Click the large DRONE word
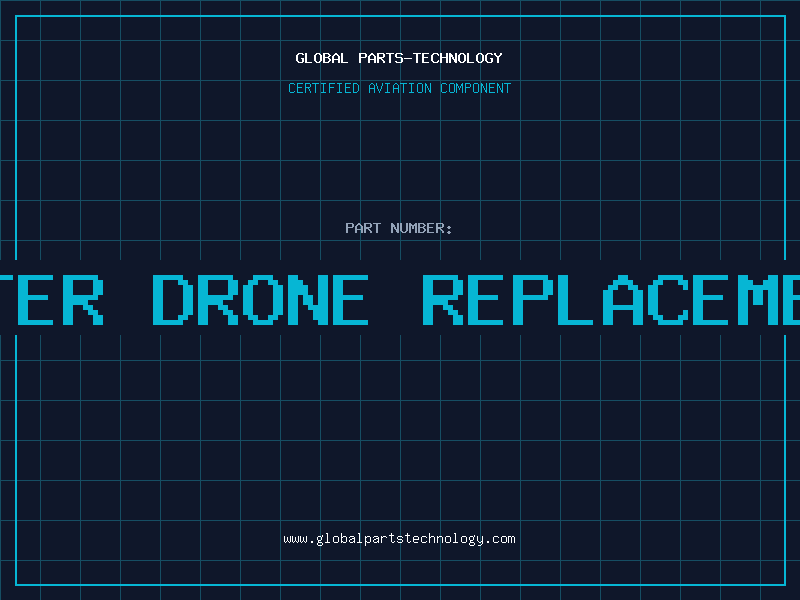This screenshot has height=600, width=800. 260,299
